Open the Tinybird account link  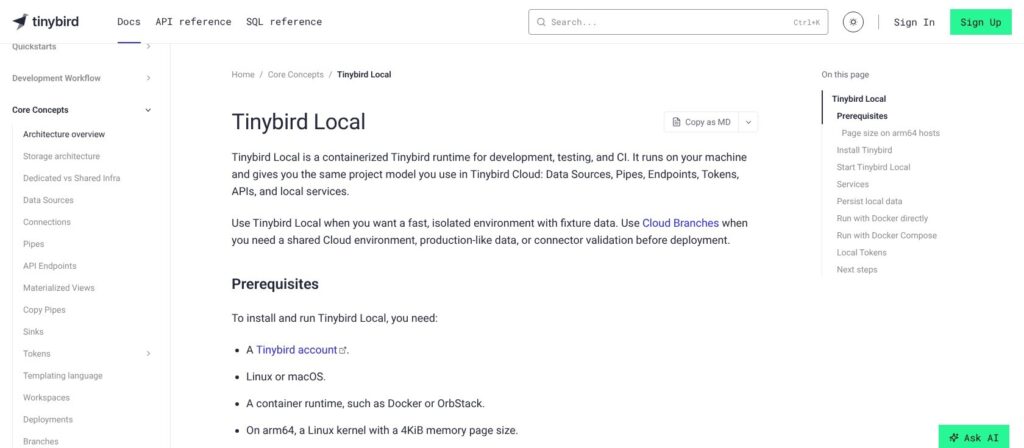pyautogui.click(x=296, y=350)
